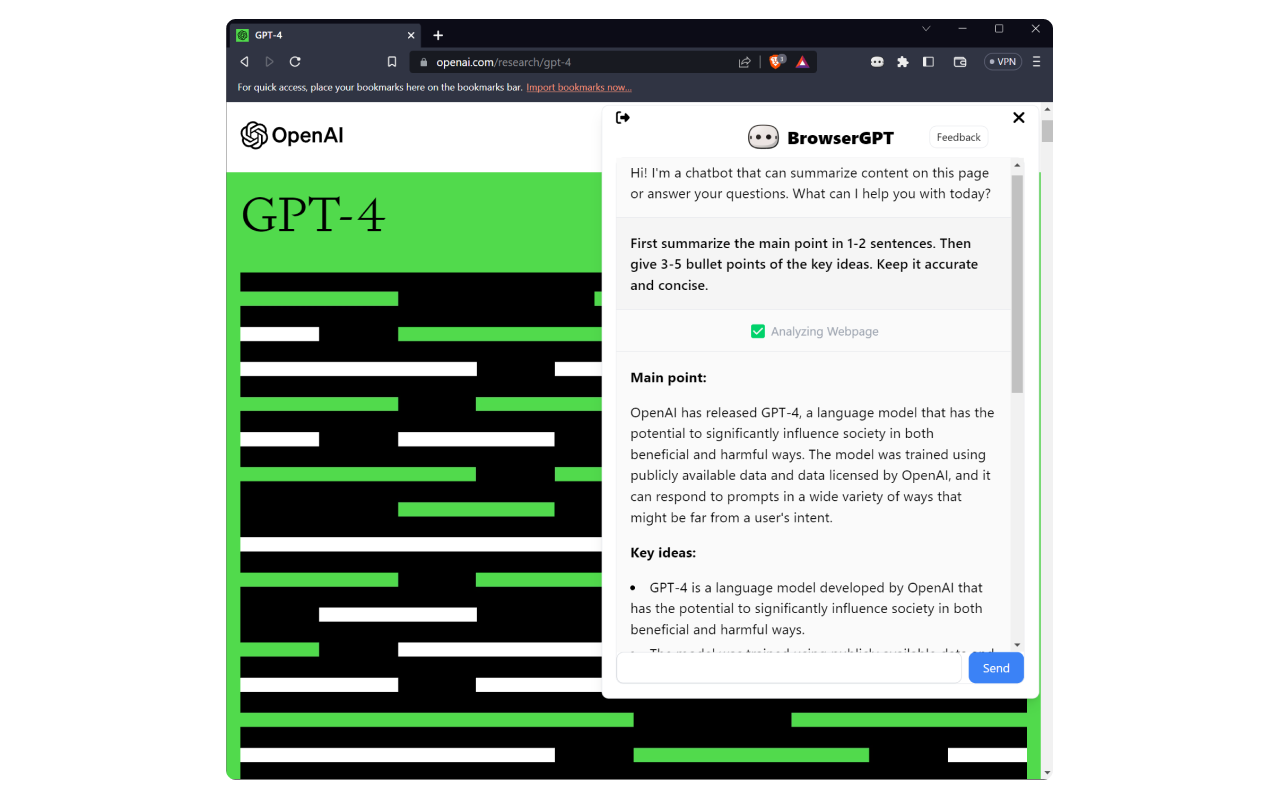
Task: Click the chat scrollbar up arrow
Action: (x=1017, y=165)
